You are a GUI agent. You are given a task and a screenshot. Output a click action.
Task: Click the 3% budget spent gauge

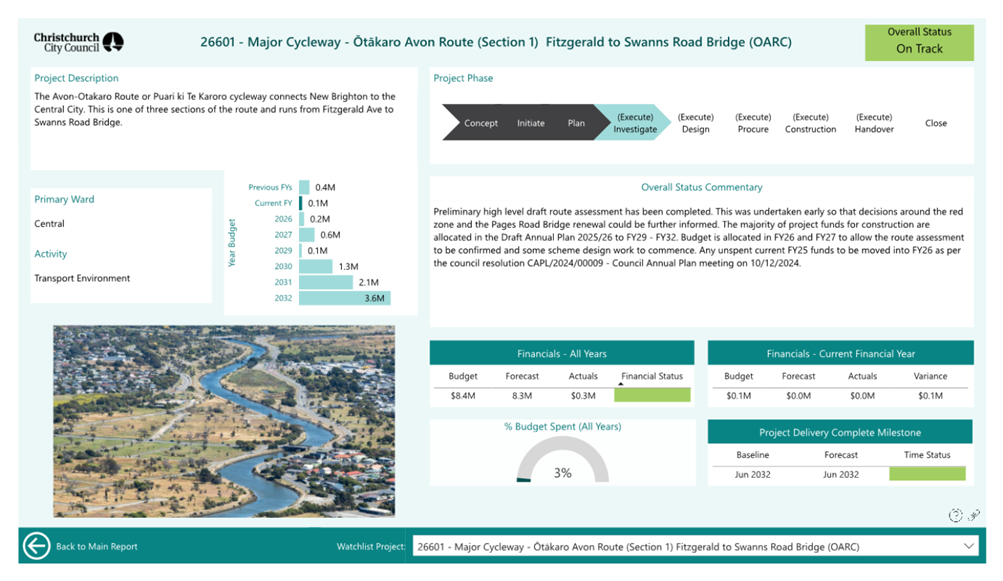(562, 460)
